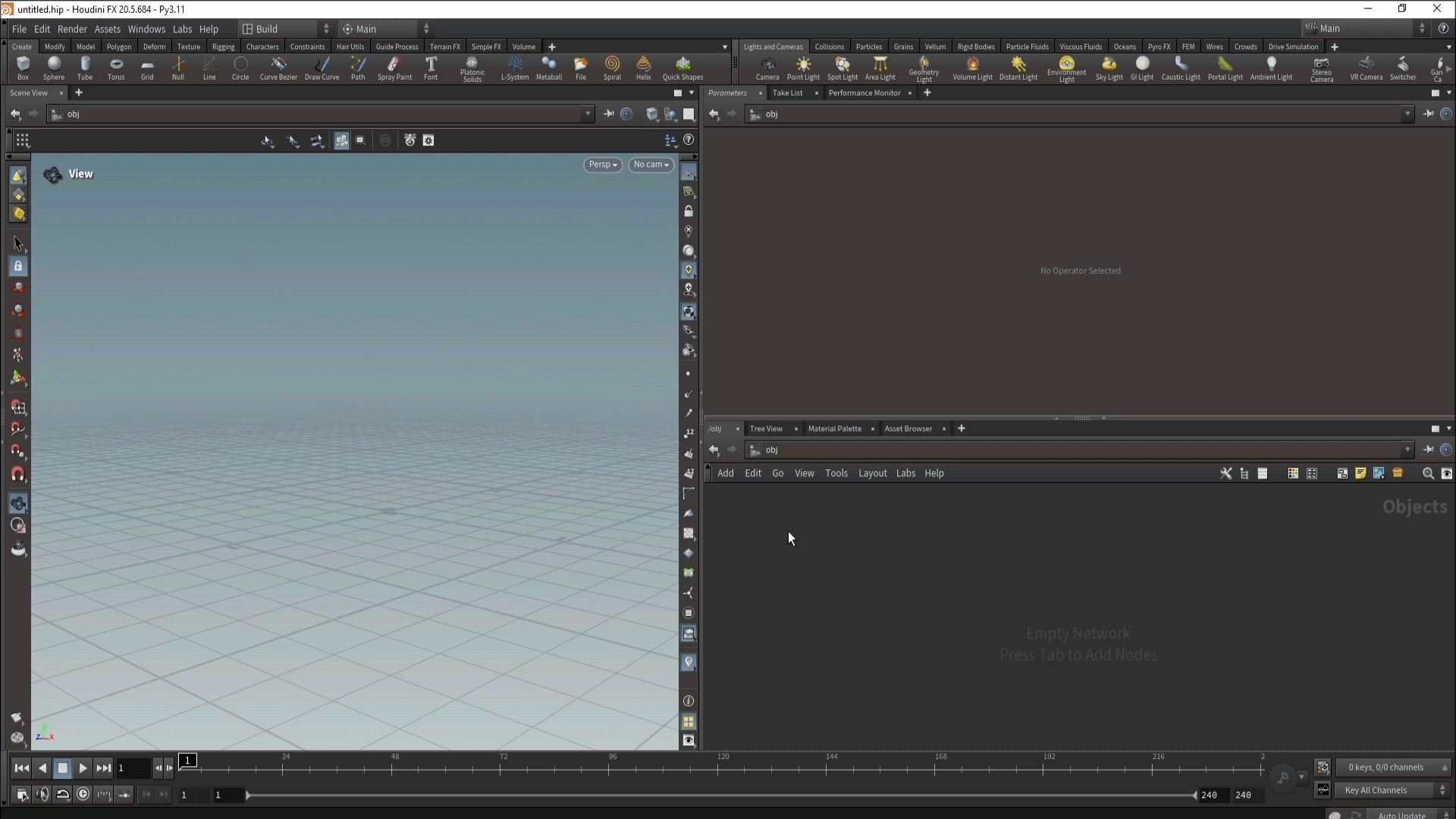Add a Point Light from shelf

point(803,67)
